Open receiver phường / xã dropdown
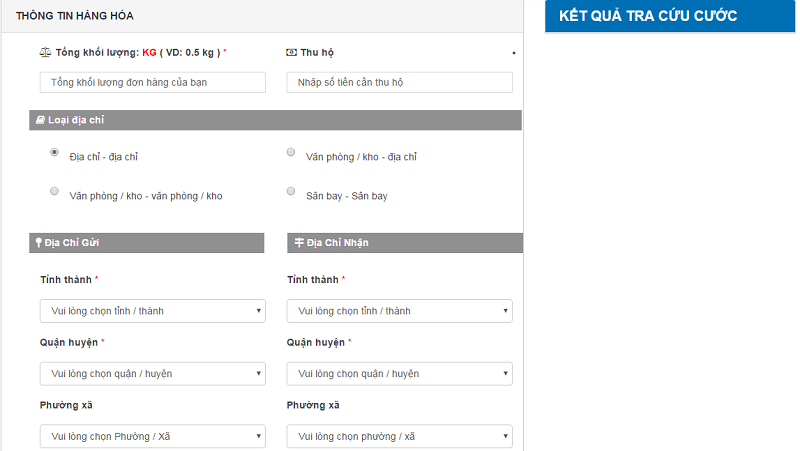The image size is (800, 451). click(399, 436)
